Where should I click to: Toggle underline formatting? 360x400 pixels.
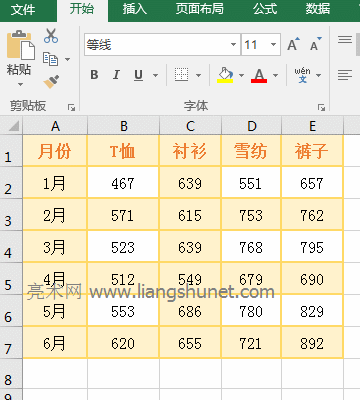tap(138, 75)
